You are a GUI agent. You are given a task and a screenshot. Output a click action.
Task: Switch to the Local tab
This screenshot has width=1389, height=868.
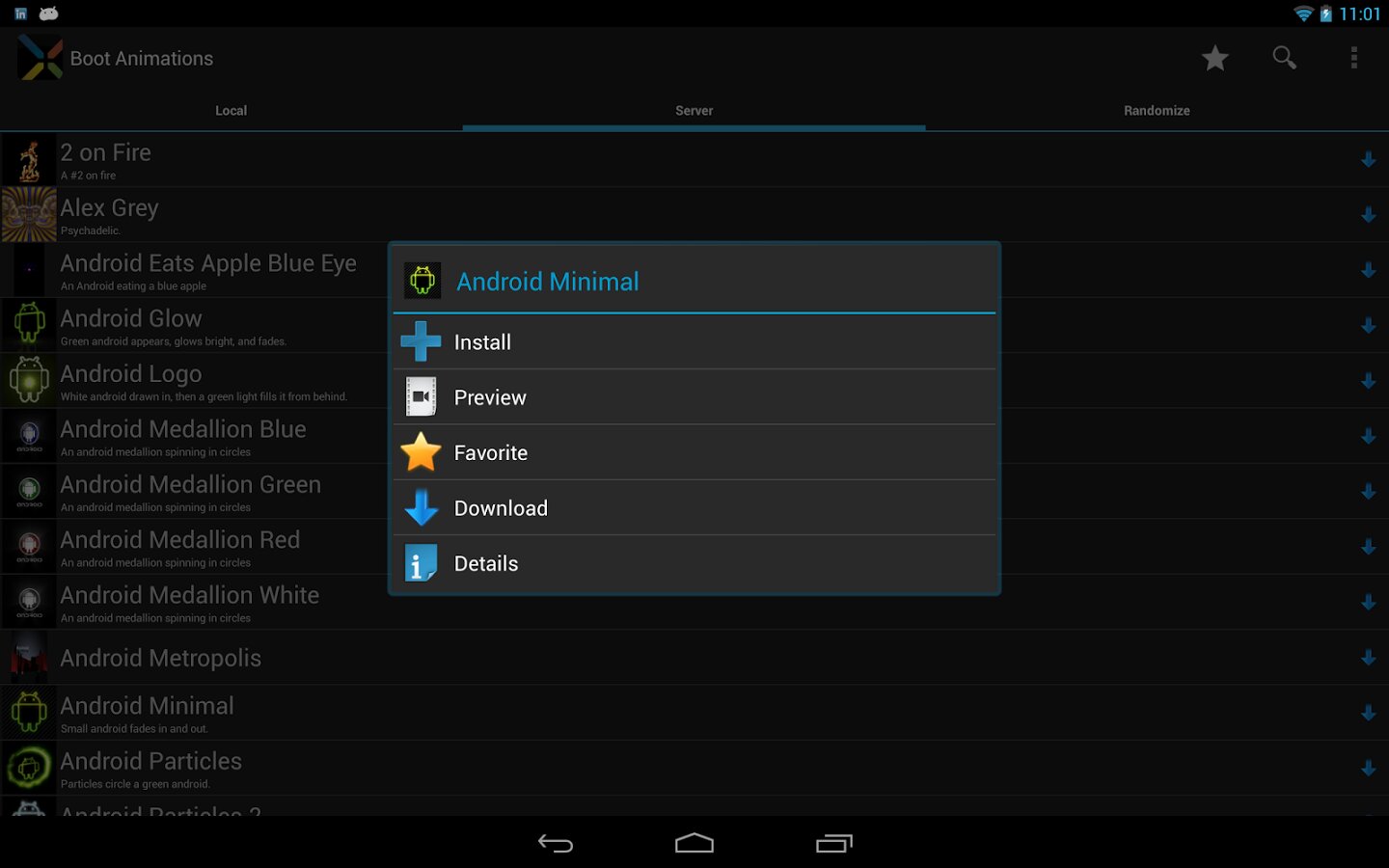231,111
